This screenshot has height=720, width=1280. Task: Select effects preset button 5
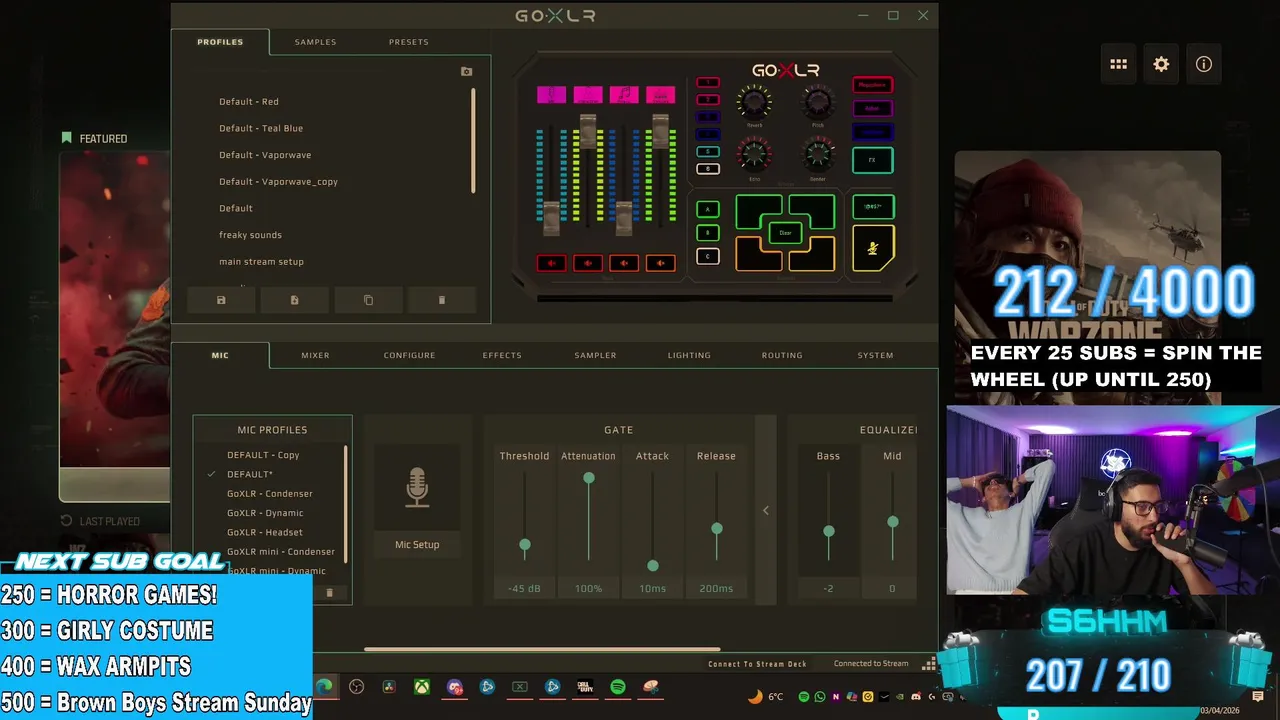(x=708, y=151)
